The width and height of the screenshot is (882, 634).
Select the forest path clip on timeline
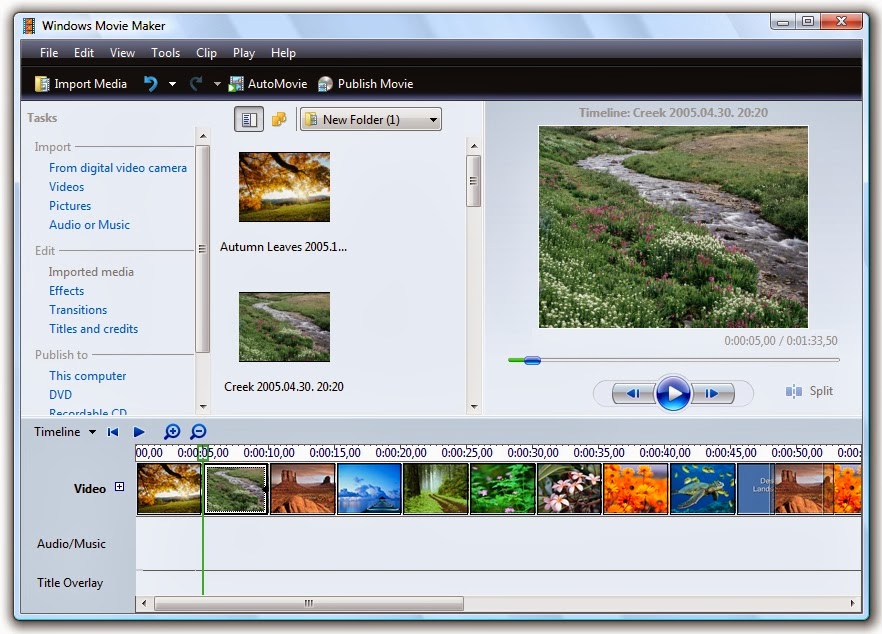pos(436,489)
